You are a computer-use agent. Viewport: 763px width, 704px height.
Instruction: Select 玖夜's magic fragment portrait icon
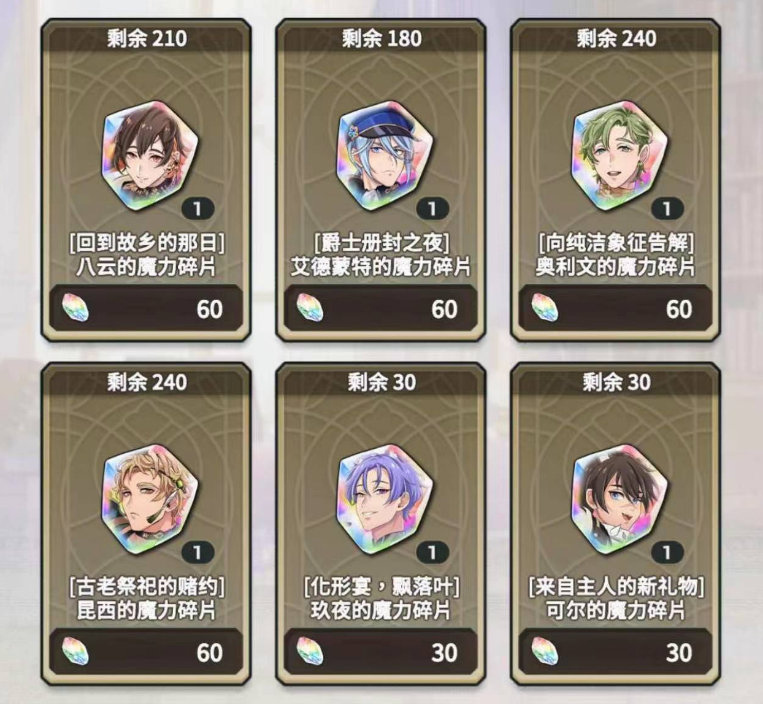(x=384, y=500)
